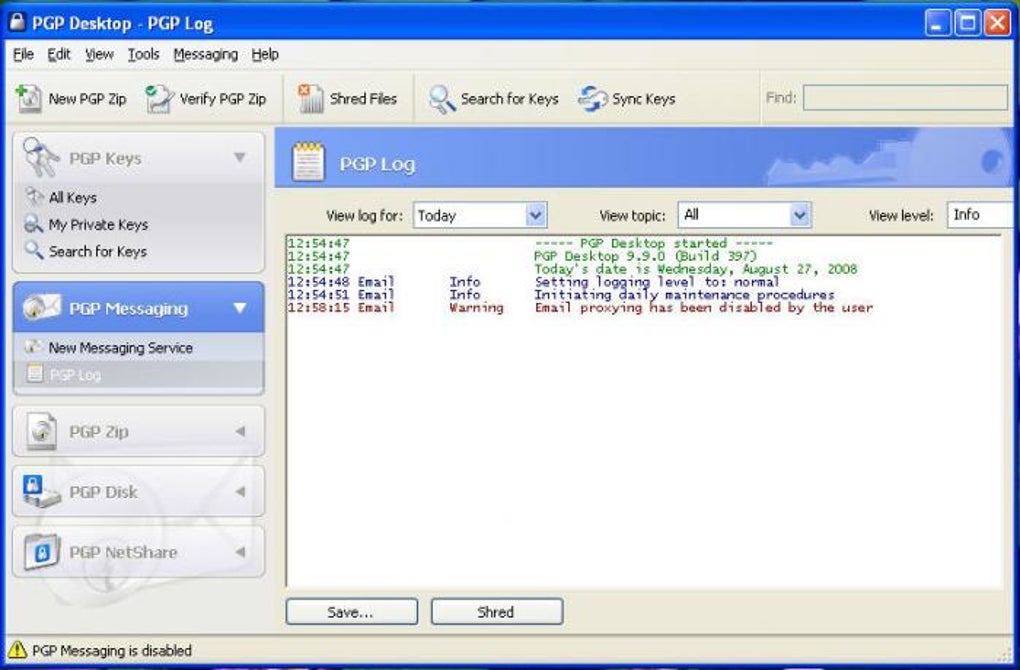Click the PGP Zip panel icon
The width and height of the screenshot is (1020, 670).
coord(42,431)
